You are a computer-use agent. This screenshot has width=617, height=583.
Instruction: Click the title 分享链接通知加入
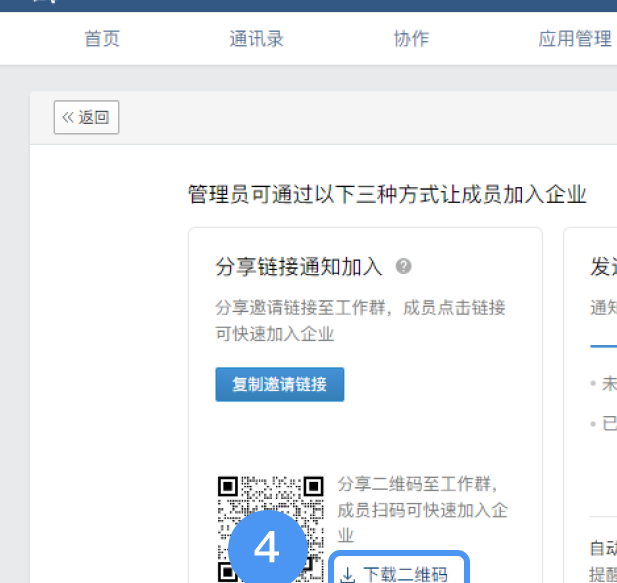[x=299, y=267]
